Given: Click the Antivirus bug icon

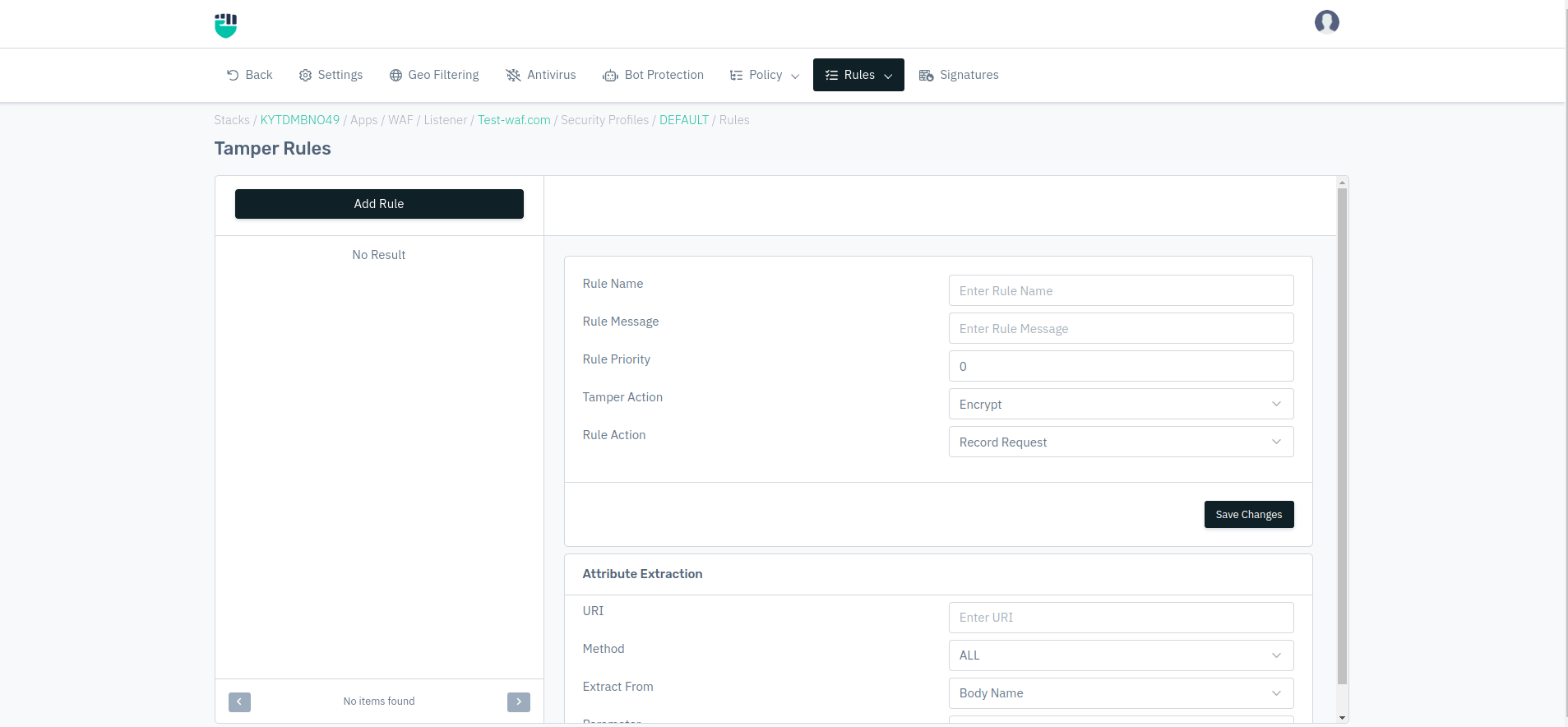Looking at the screenshot, I should pyautogui.click(x=513, y=75).
